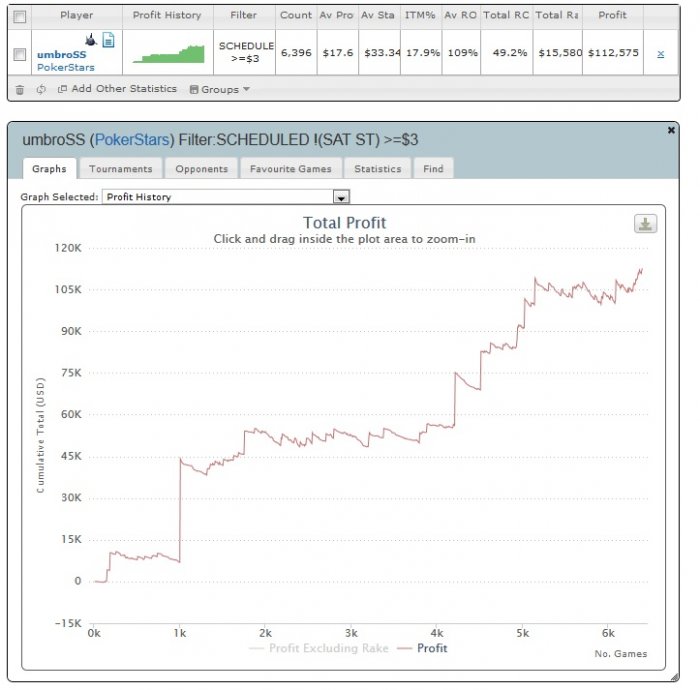The height and width of the screenshot is (690, 700).
Task: Click the $15,580 total rake cell
Action: tap(558, 53)
